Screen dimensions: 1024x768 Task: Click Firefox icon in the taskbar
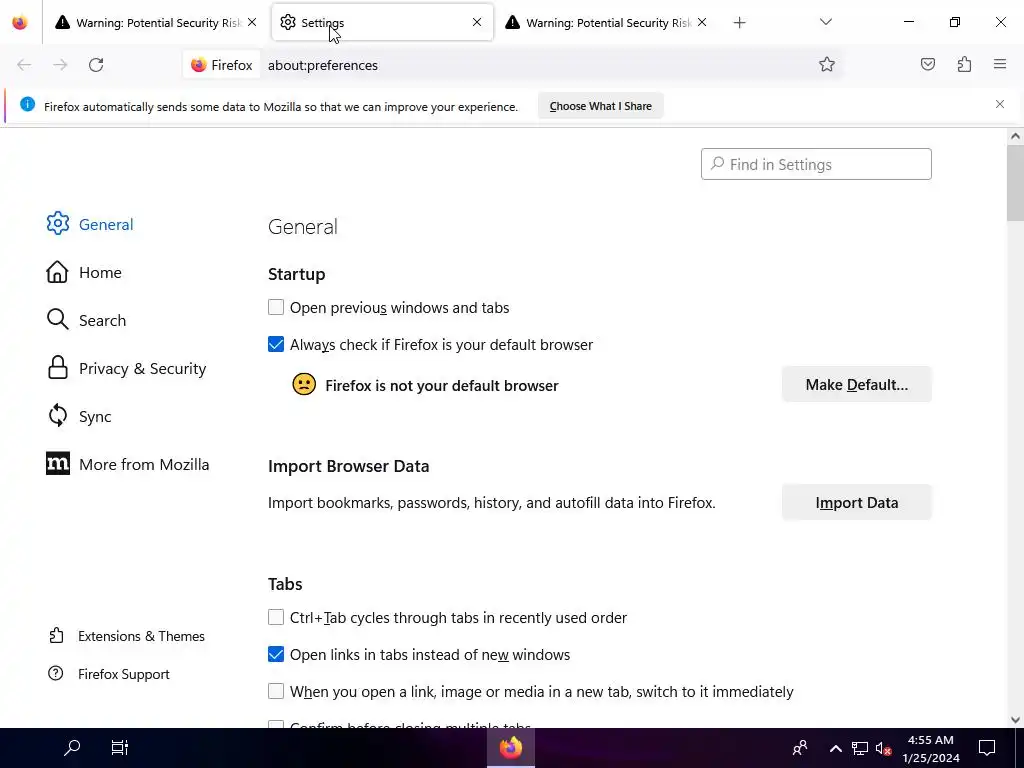(x=511, y=748)
